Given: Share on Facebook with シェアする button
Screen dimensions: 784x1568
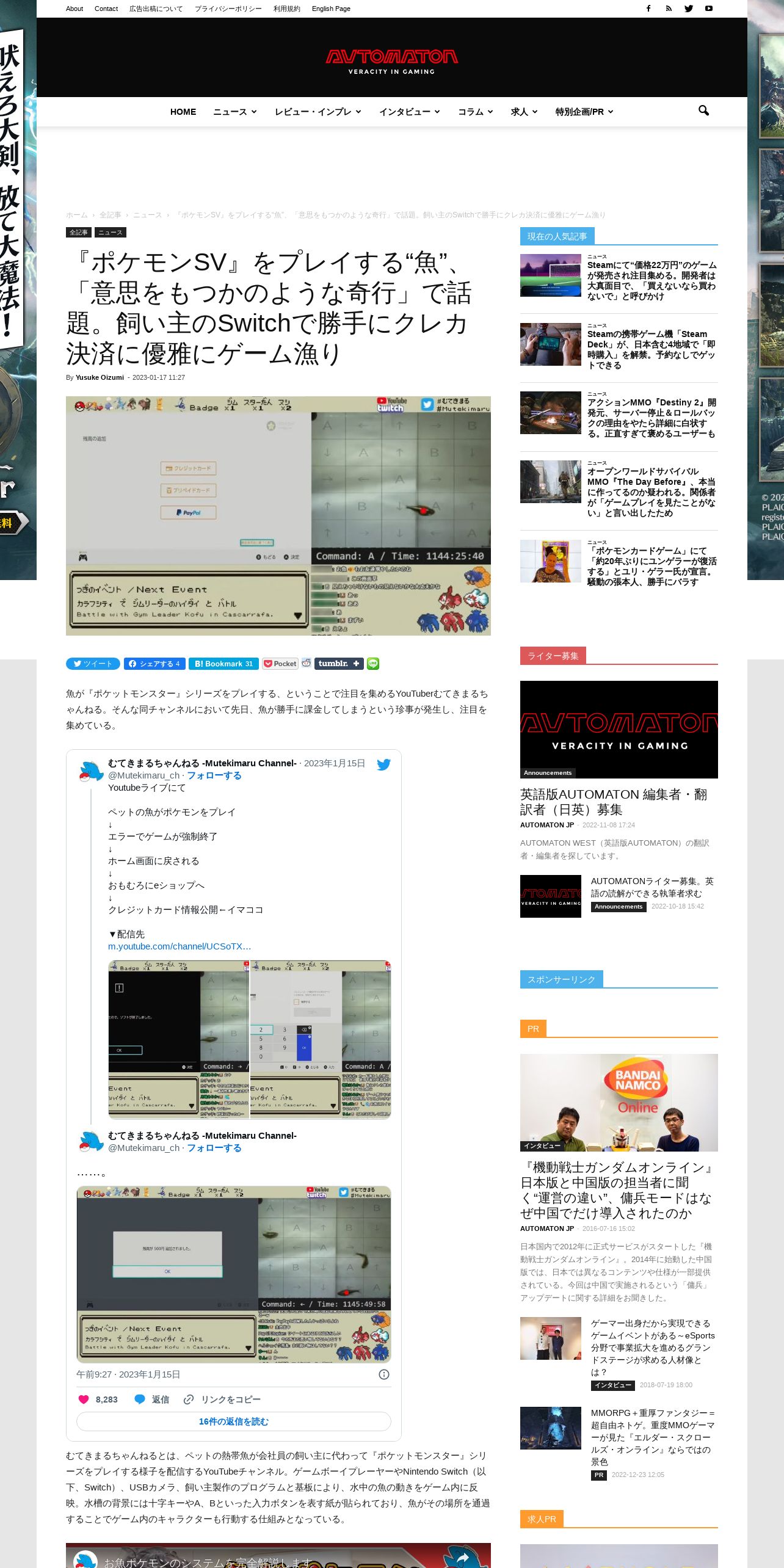Looking at the screenshot, I should coord(155,664).
